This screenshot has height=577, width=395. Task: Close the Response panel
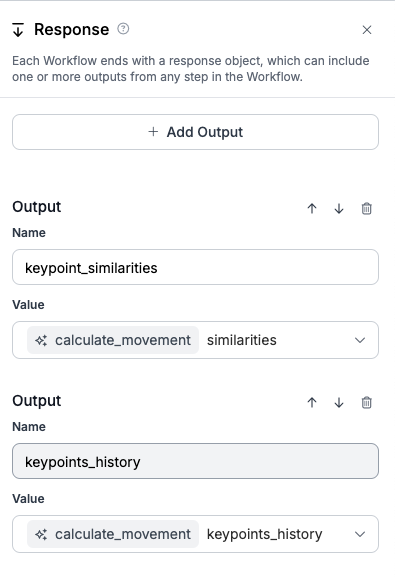pyautogui.click(x=367, y=30)
